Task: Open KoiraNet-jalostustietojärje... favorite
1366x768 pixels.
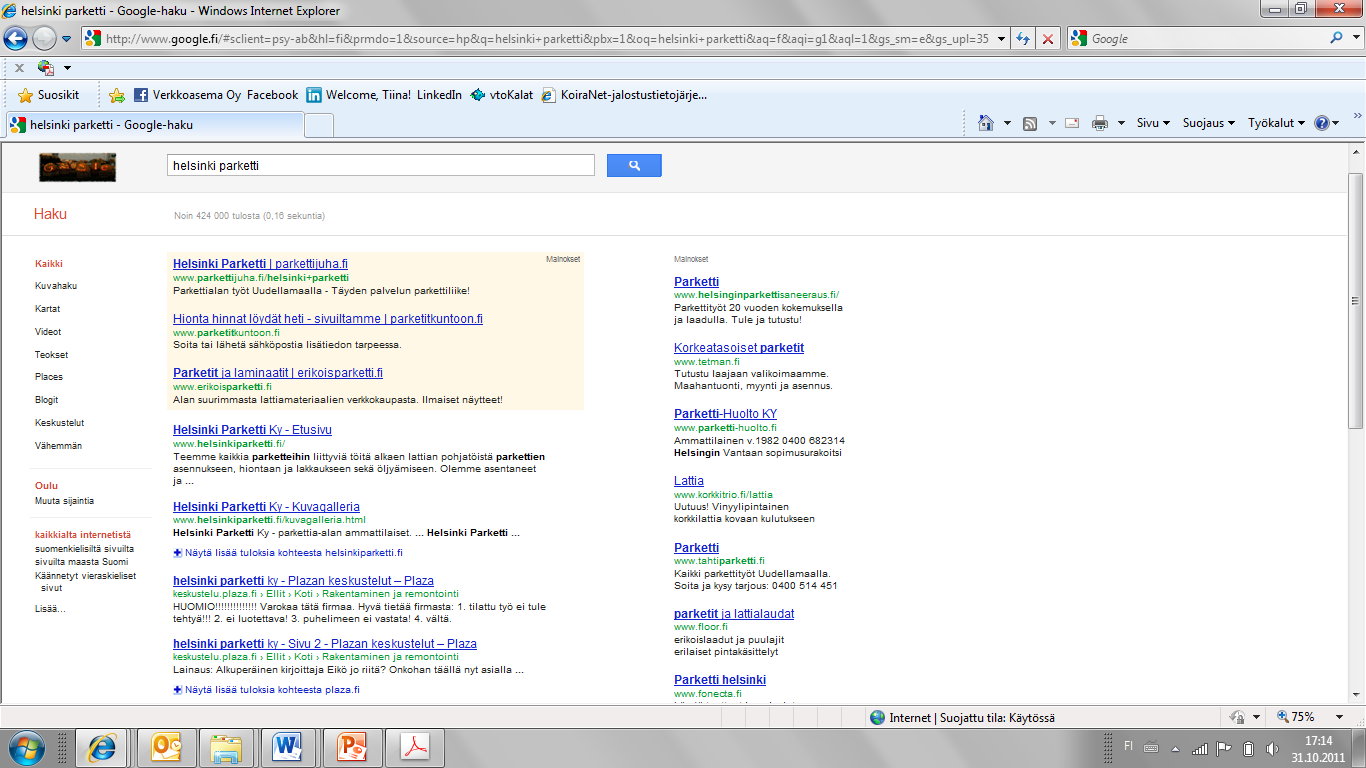Action: [x=625, y=95]
